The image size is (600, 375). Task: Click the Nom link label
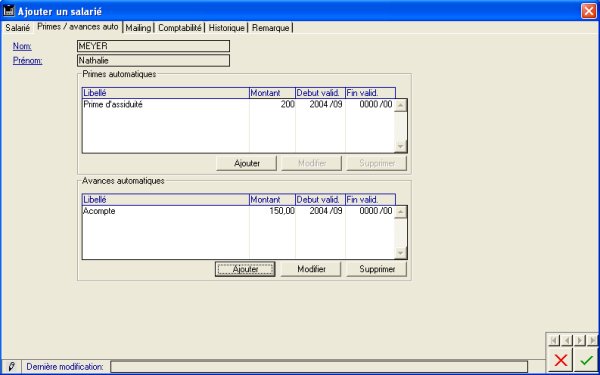[x=22, y=46]
